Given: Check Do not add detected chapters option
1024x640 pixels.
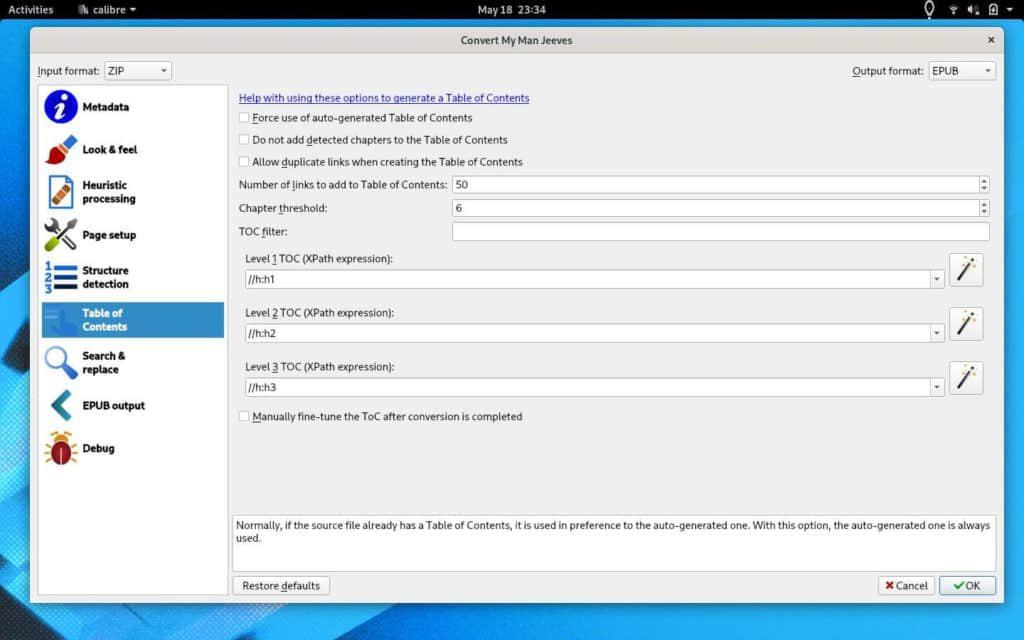Looking at the screenshot, I should tap(244, 140).
